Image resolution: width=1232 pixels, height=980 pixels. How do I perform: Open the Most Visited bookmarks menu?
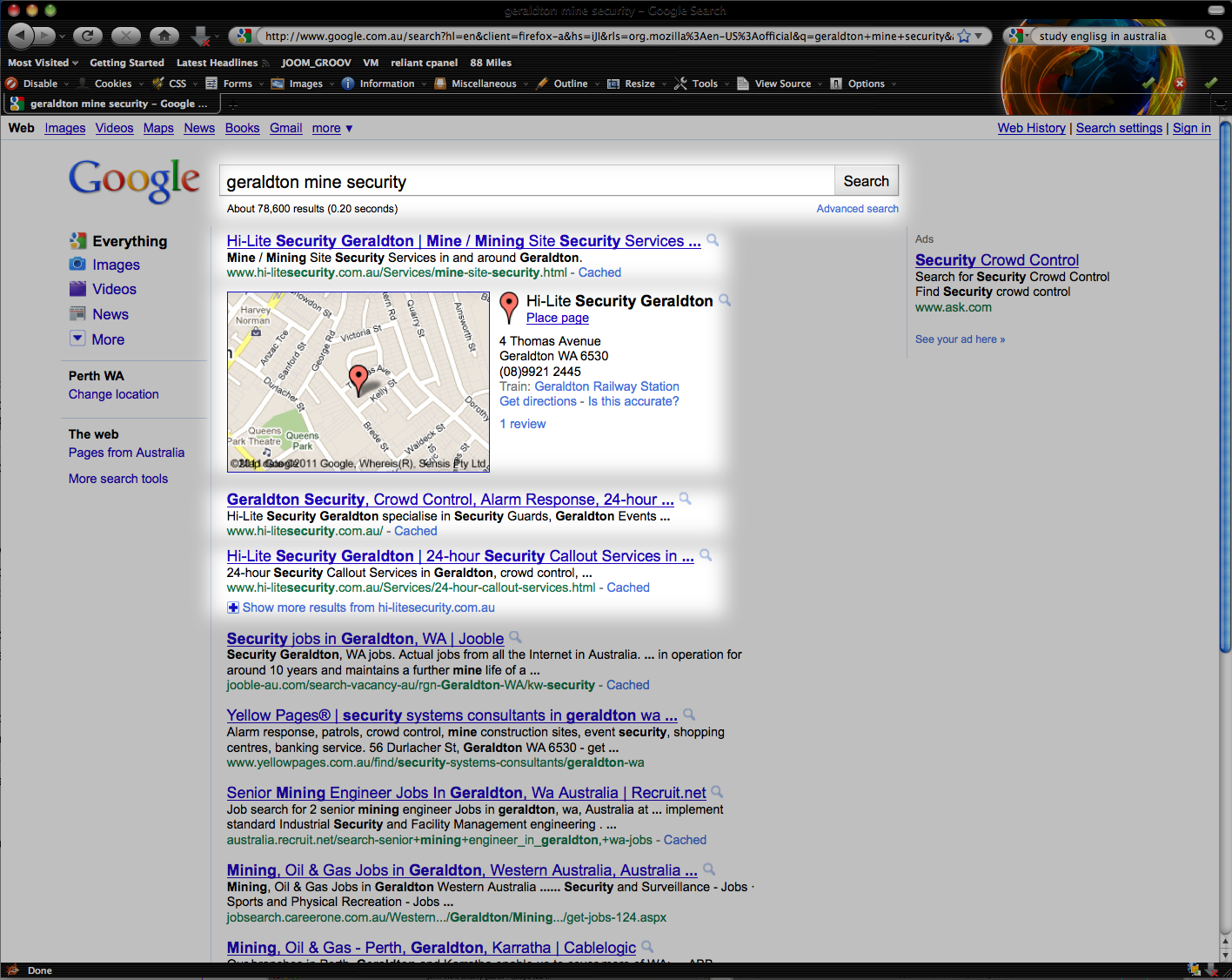tap(42, 62)
